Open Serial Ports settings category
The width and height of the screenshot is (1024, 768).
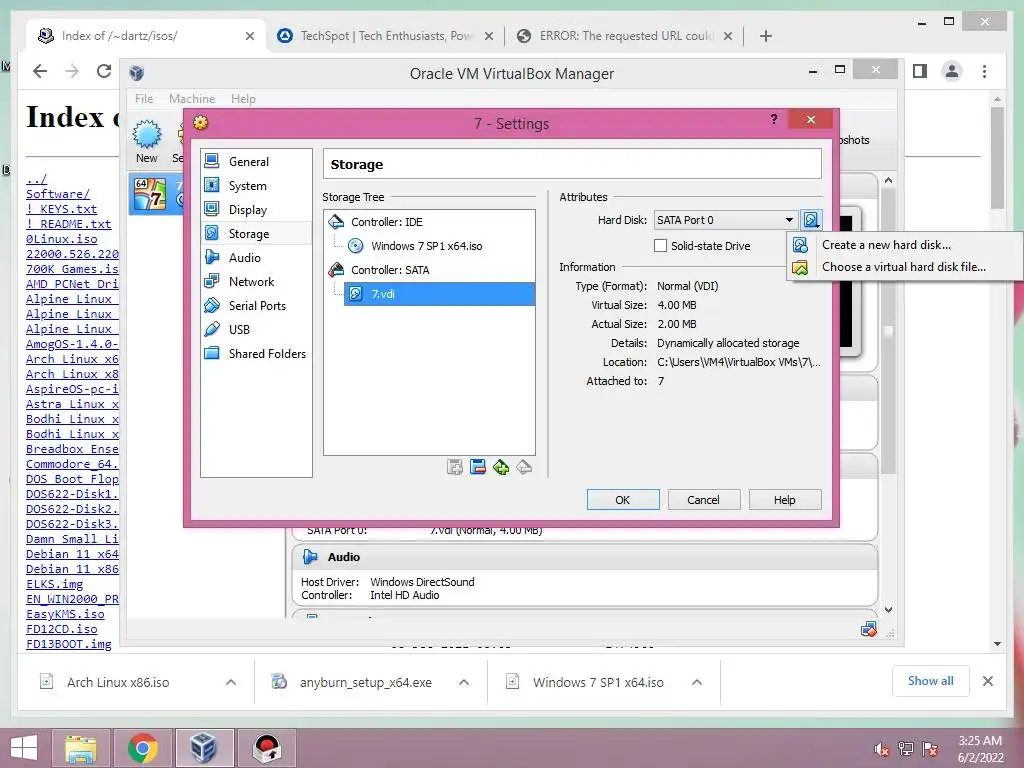256,306
